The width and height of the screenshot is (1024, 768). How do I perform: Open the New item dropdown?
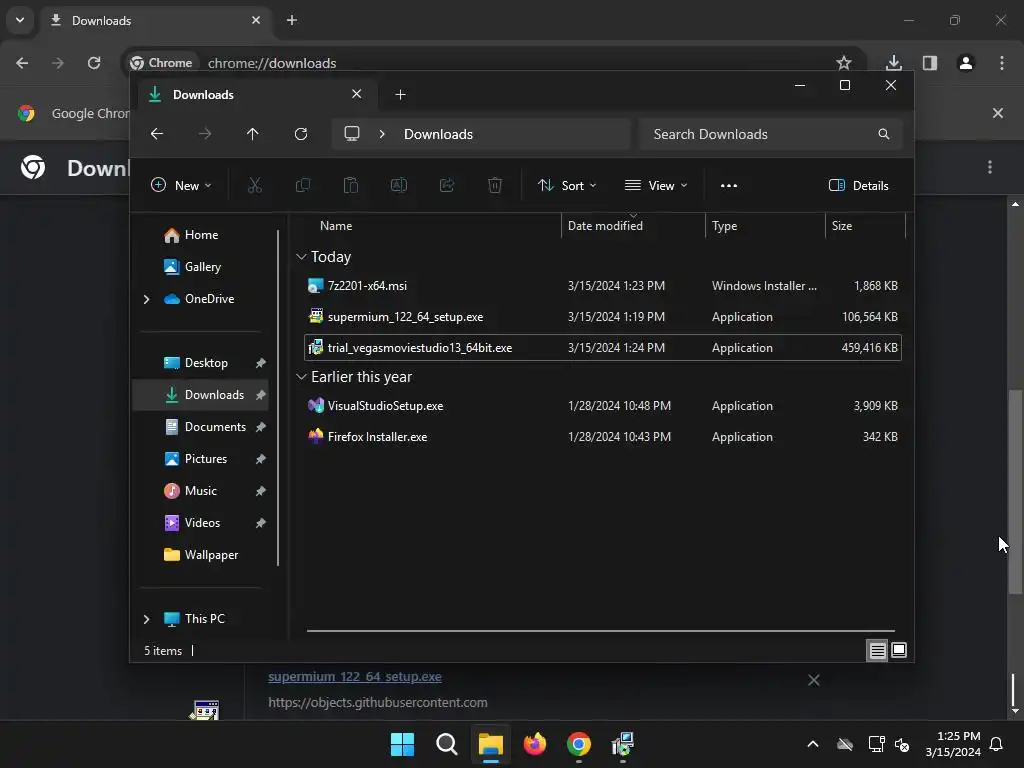(x=182, y=185)
